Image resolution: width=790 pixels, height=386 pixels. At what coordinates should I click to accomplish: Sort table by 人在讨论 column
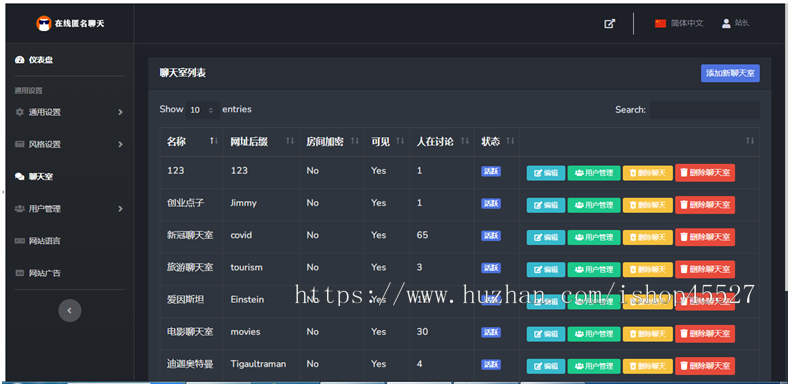tap(441, 142)
